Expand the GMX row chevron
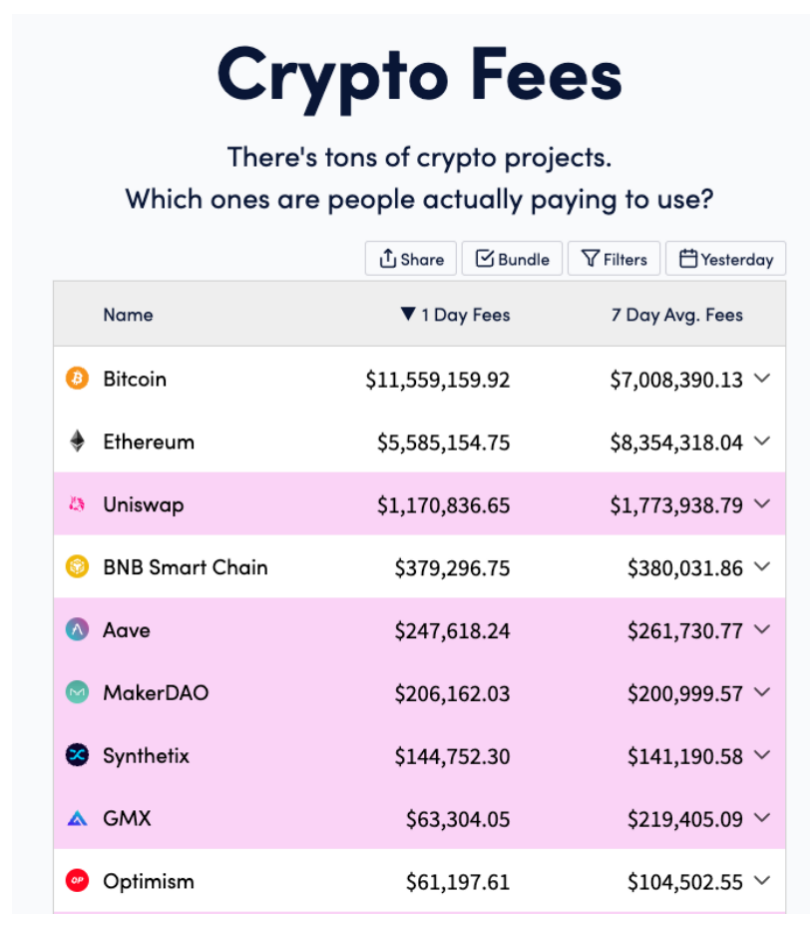This screenshot has height=948, width=810. click(762, 819)
